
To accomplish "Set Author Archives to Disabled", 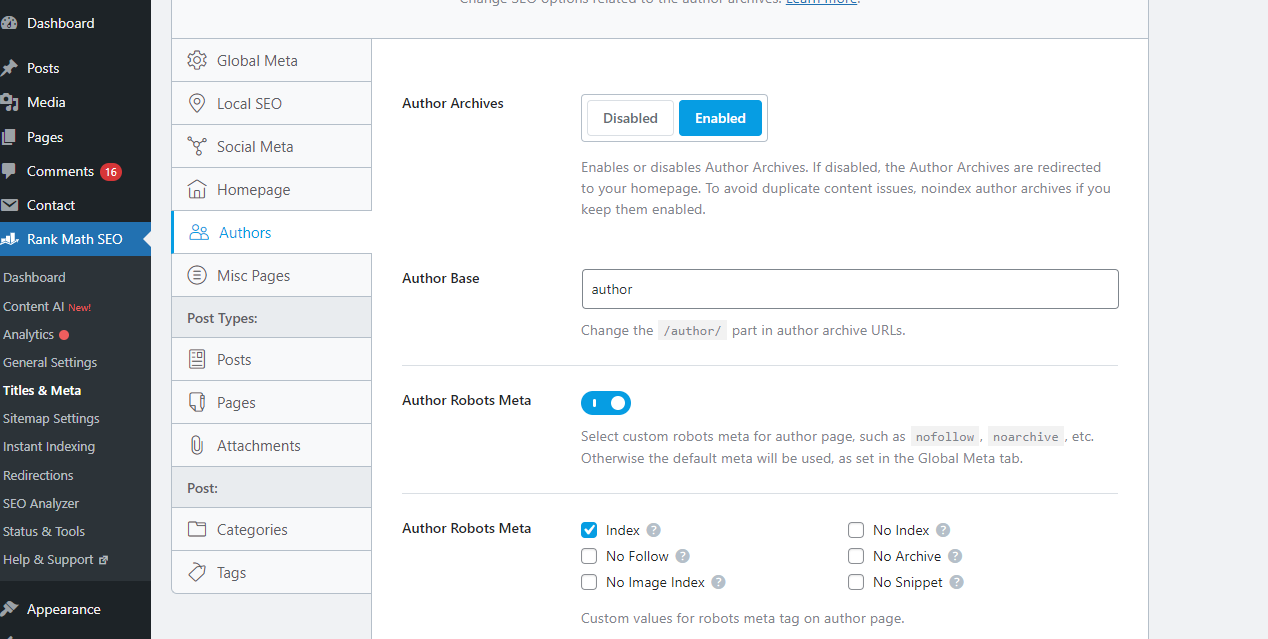I will (630, 118).
